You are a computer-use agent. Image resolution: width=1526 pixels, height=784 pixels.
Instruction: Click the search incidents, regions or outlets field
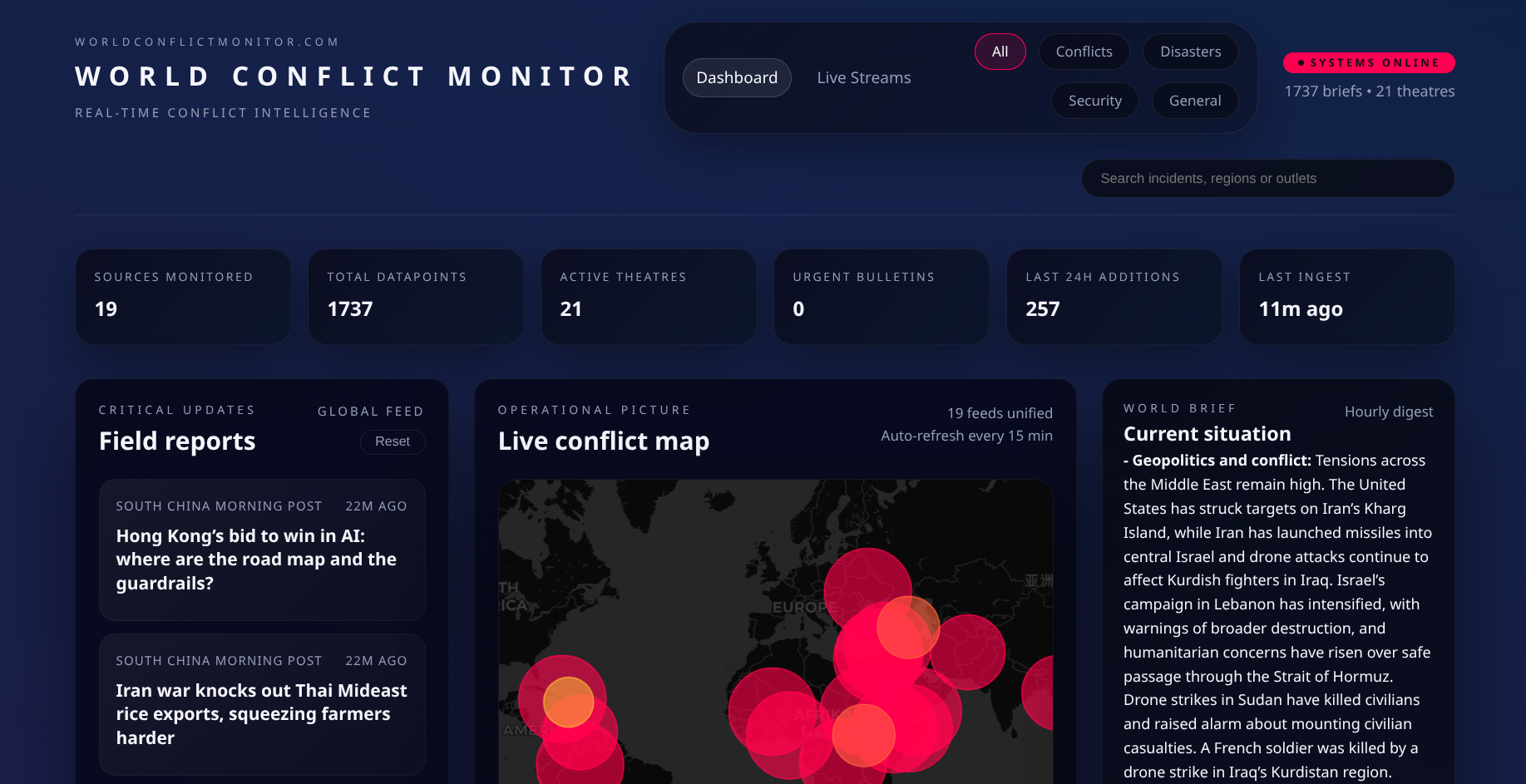point(1267,178)
